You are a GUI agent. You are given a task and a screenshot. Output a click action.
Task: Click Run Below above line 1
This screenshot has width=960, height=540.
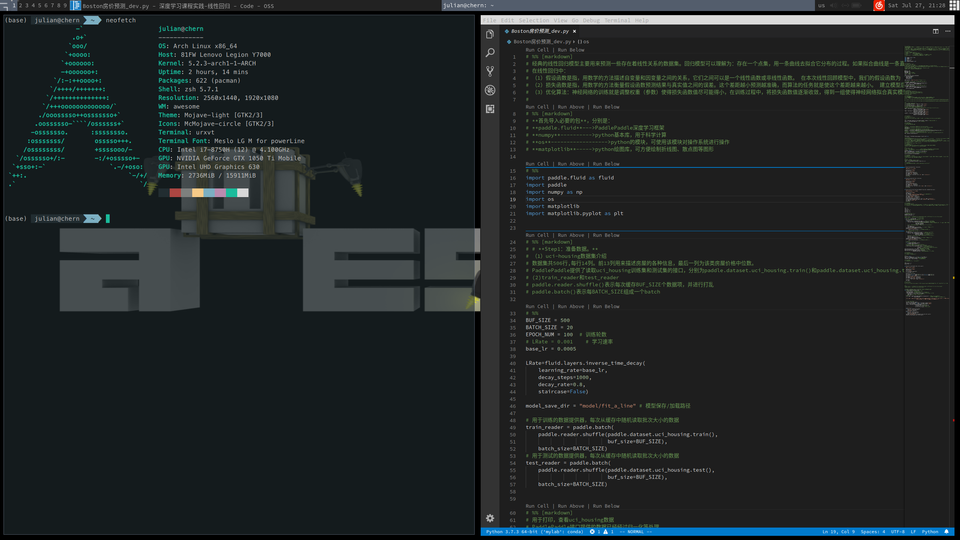571,50
